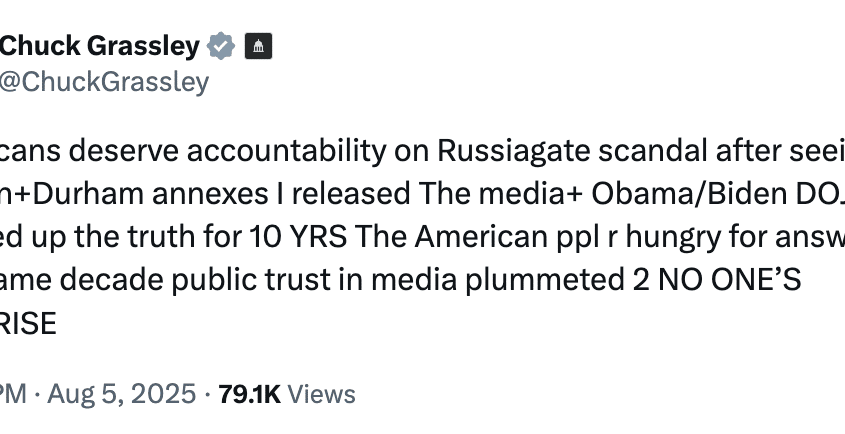Click the government building badge icon
The height and width of the screenshot is (434, 845).
[x=259, y=46]
